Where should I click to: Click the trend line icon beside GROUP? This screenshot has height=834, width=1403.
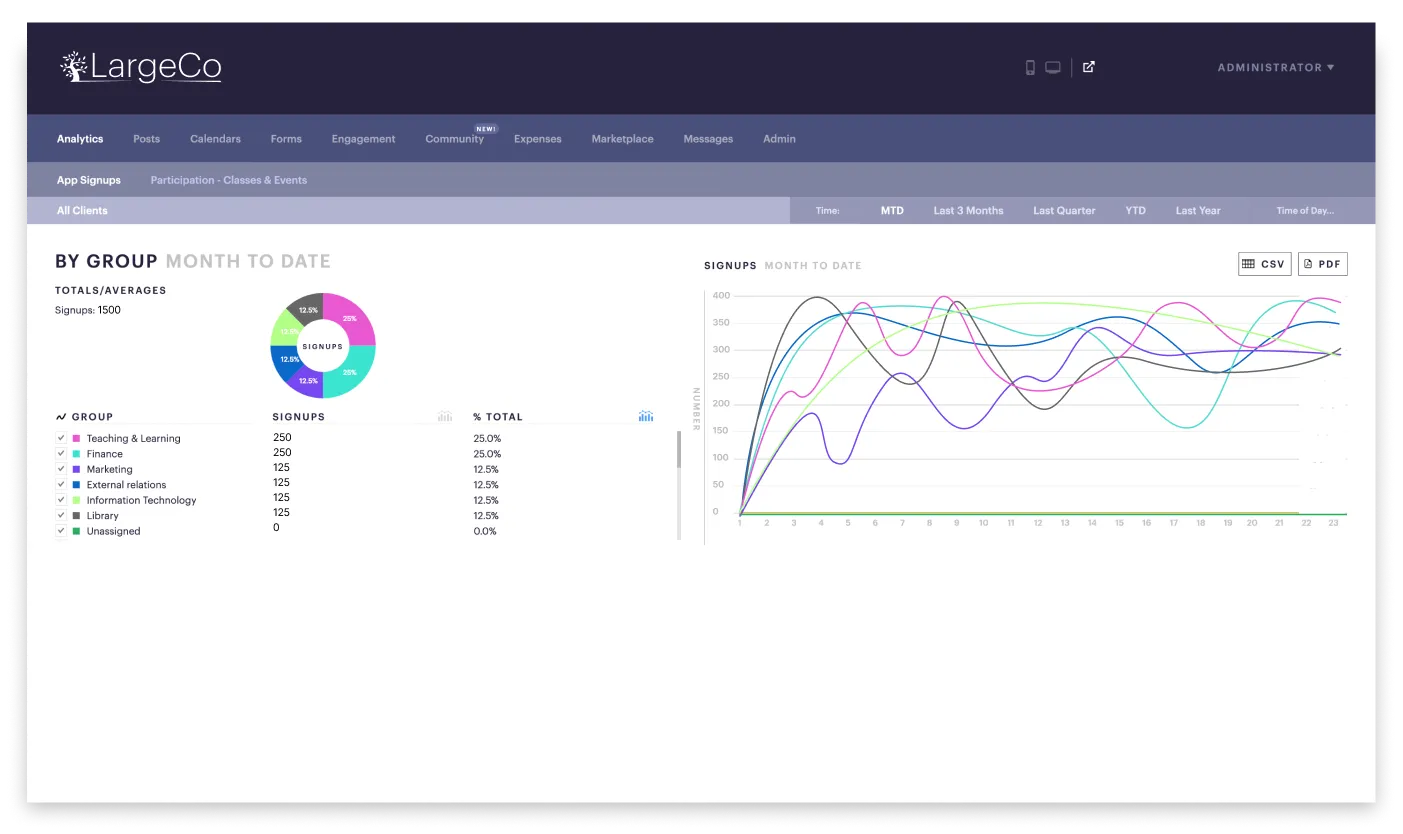point(61,417)
